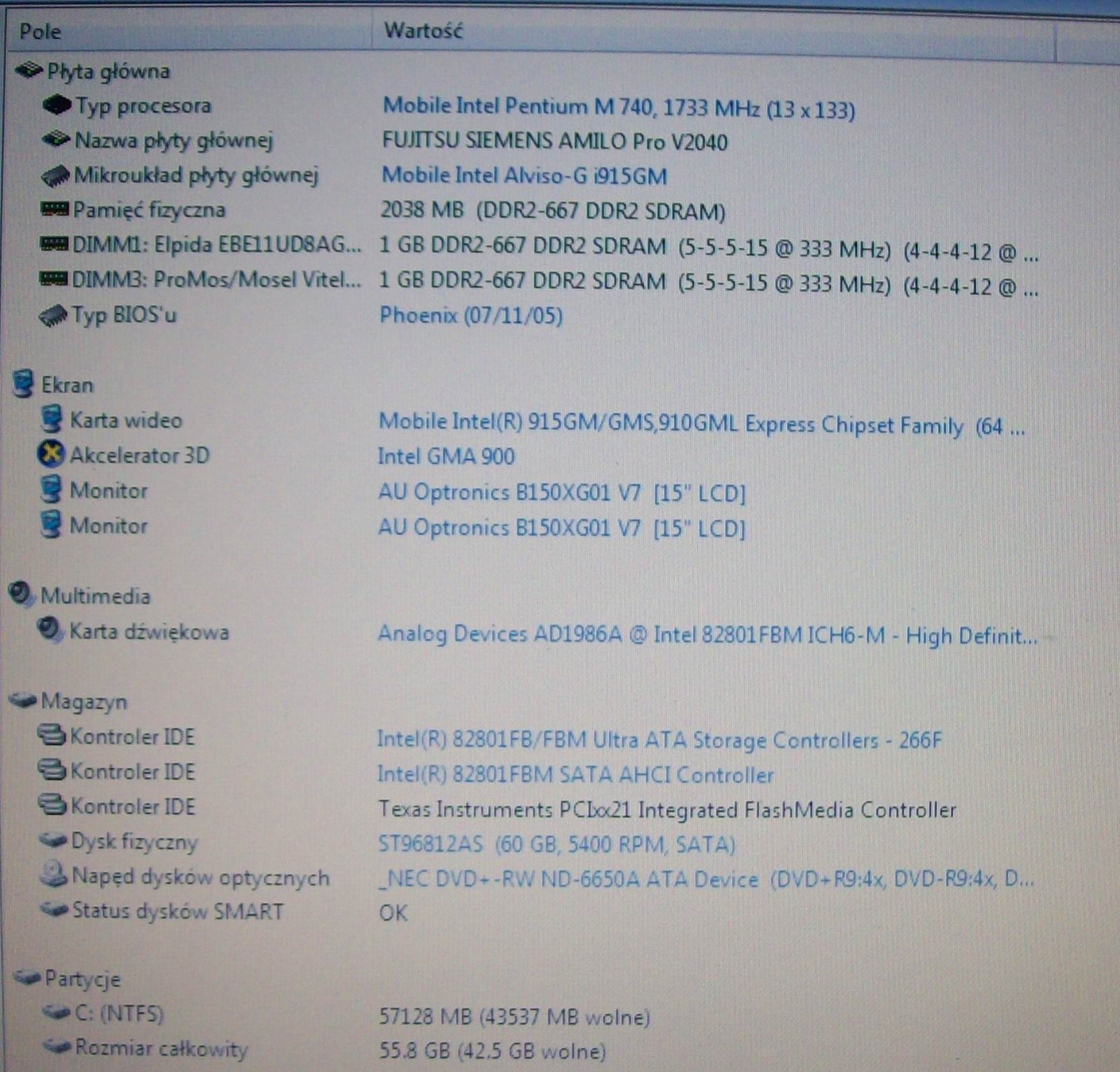Select the SMART status OK value

coord(393,913)
